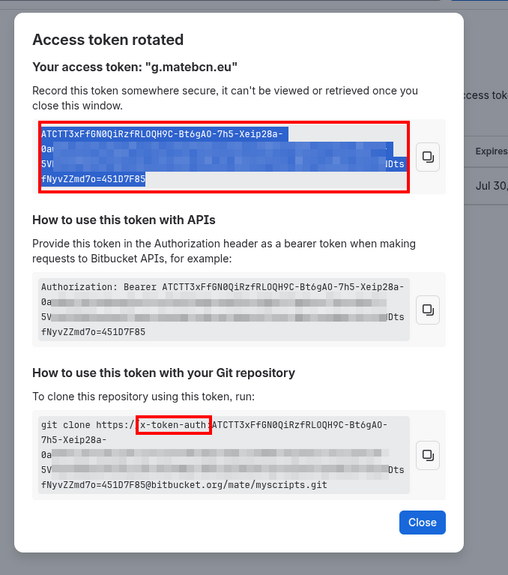This screenshot has height=575, width=508.
Task: Click the Git repository usage heading
Action: [164, 373]
